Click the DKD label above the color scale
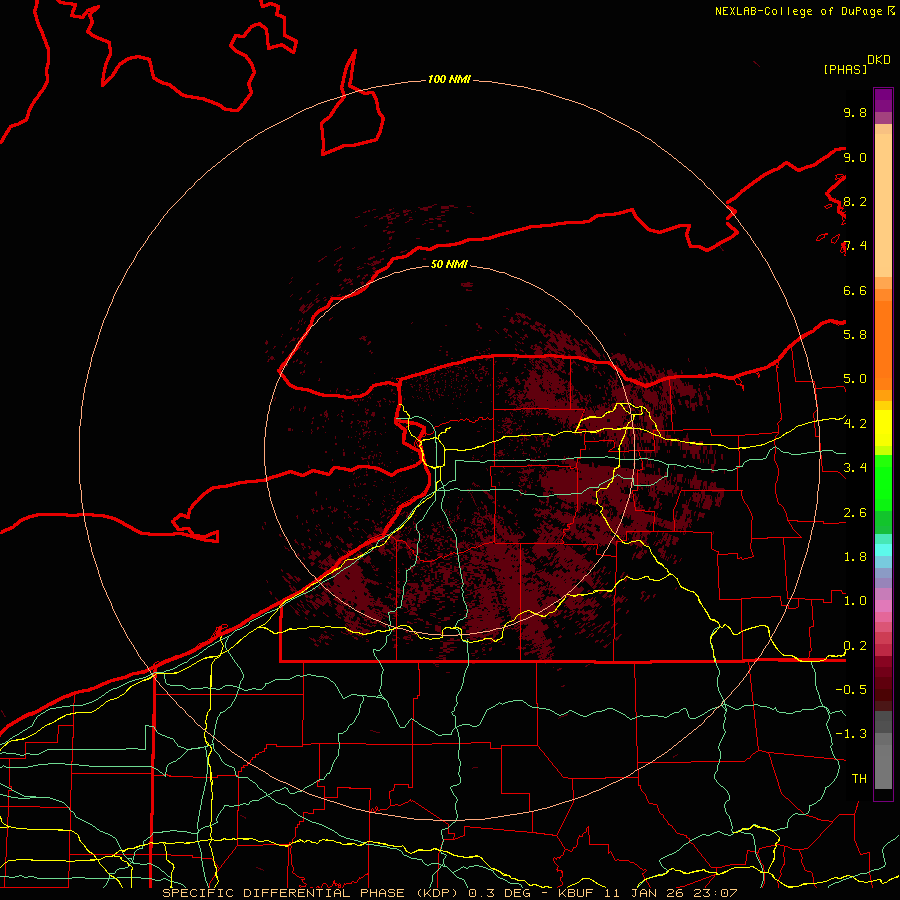Viewport: 900px width, 900px height. pyautogui.click(x=879, y=59)
